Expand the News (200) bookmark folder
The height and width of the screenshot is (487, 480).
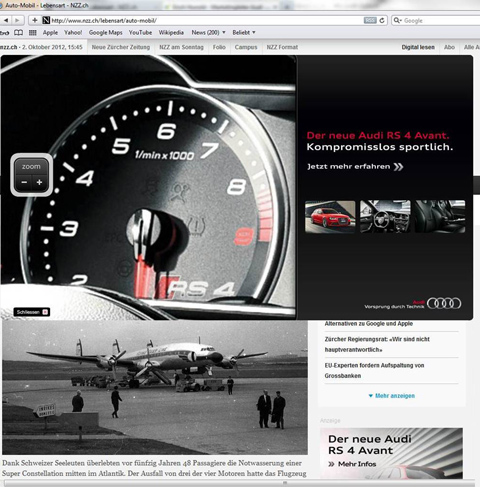pyautogui.click(x=208, y=33)
